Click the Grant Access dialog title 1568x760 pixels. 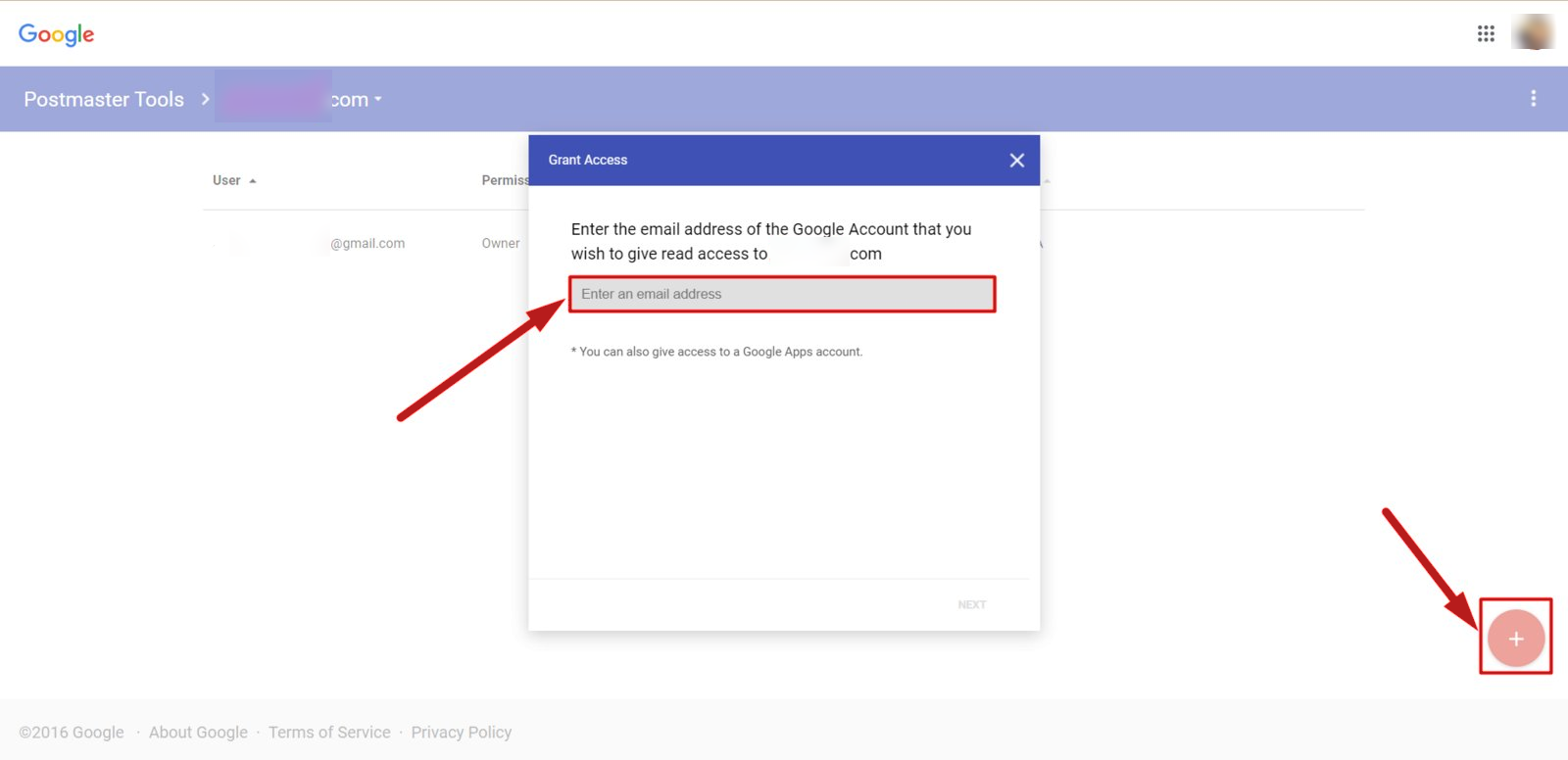coord(588,161)
